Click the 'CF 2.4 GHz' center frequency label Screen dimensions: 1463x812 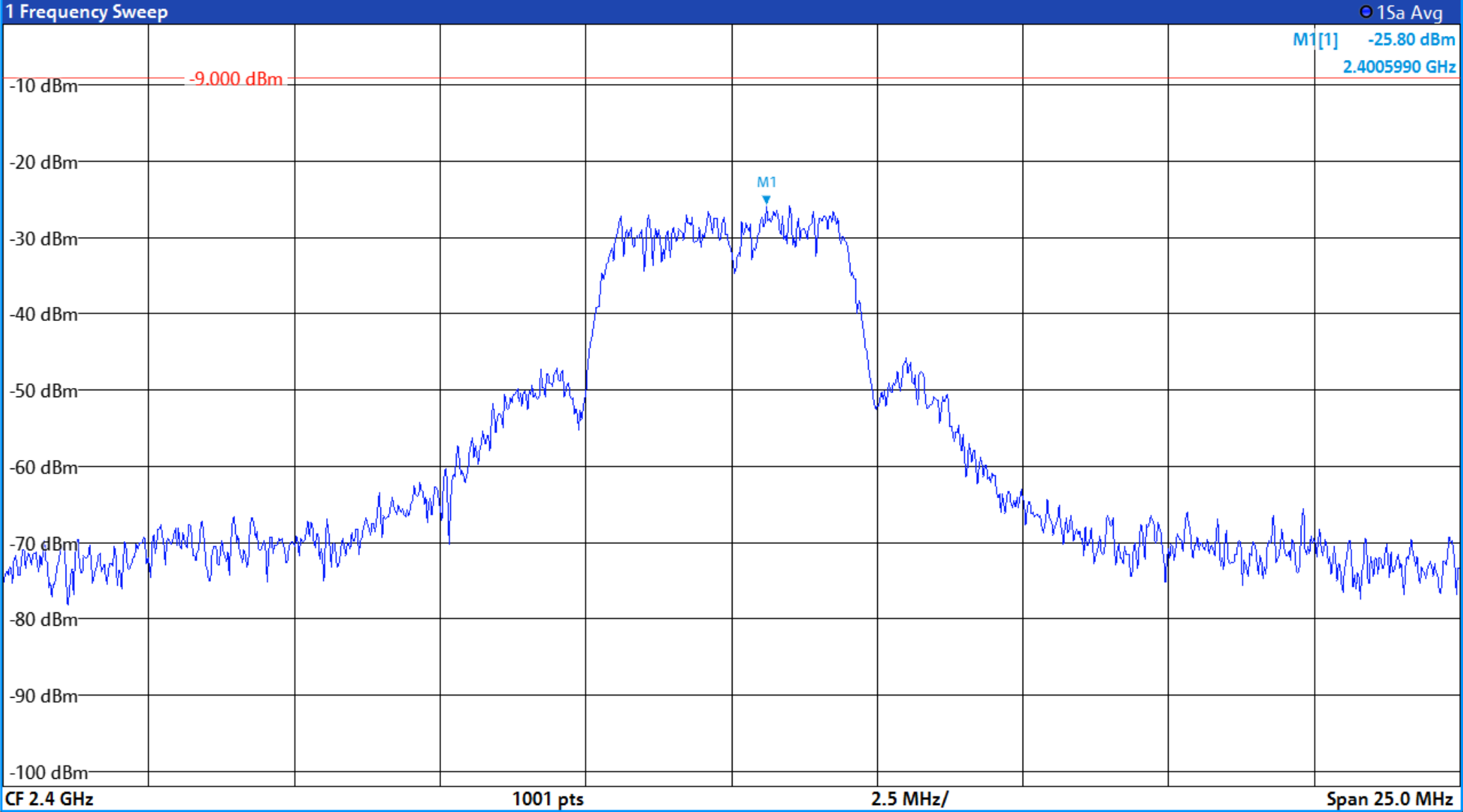pos(49,799)
